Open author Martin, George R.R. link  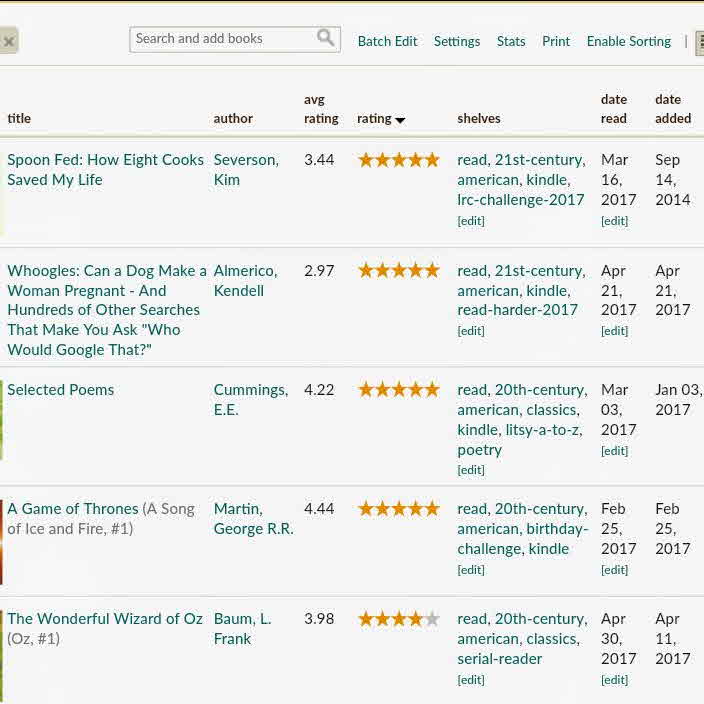click(253, 519)
